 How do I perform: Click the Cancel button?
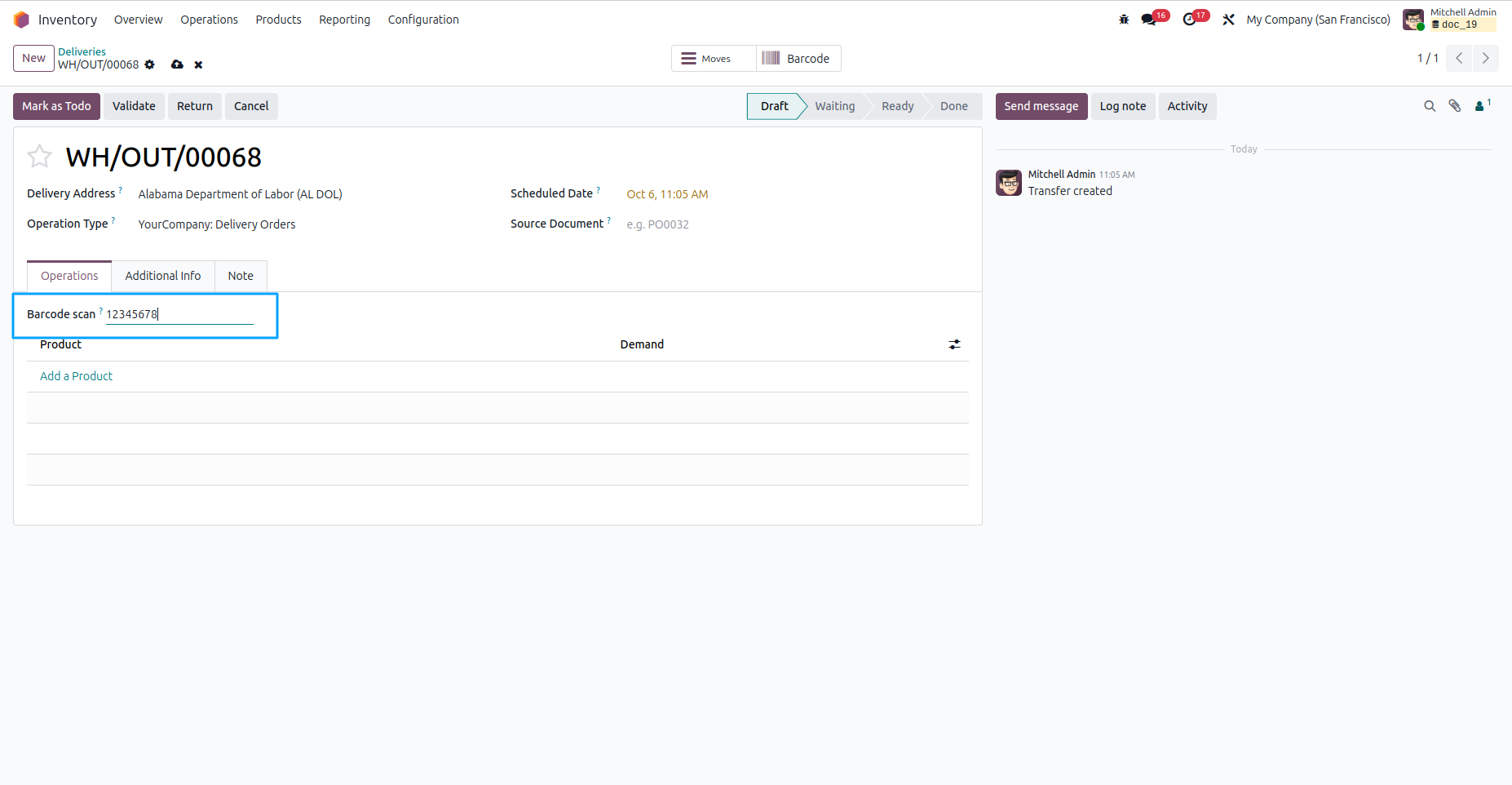click(x=251, y=106)
